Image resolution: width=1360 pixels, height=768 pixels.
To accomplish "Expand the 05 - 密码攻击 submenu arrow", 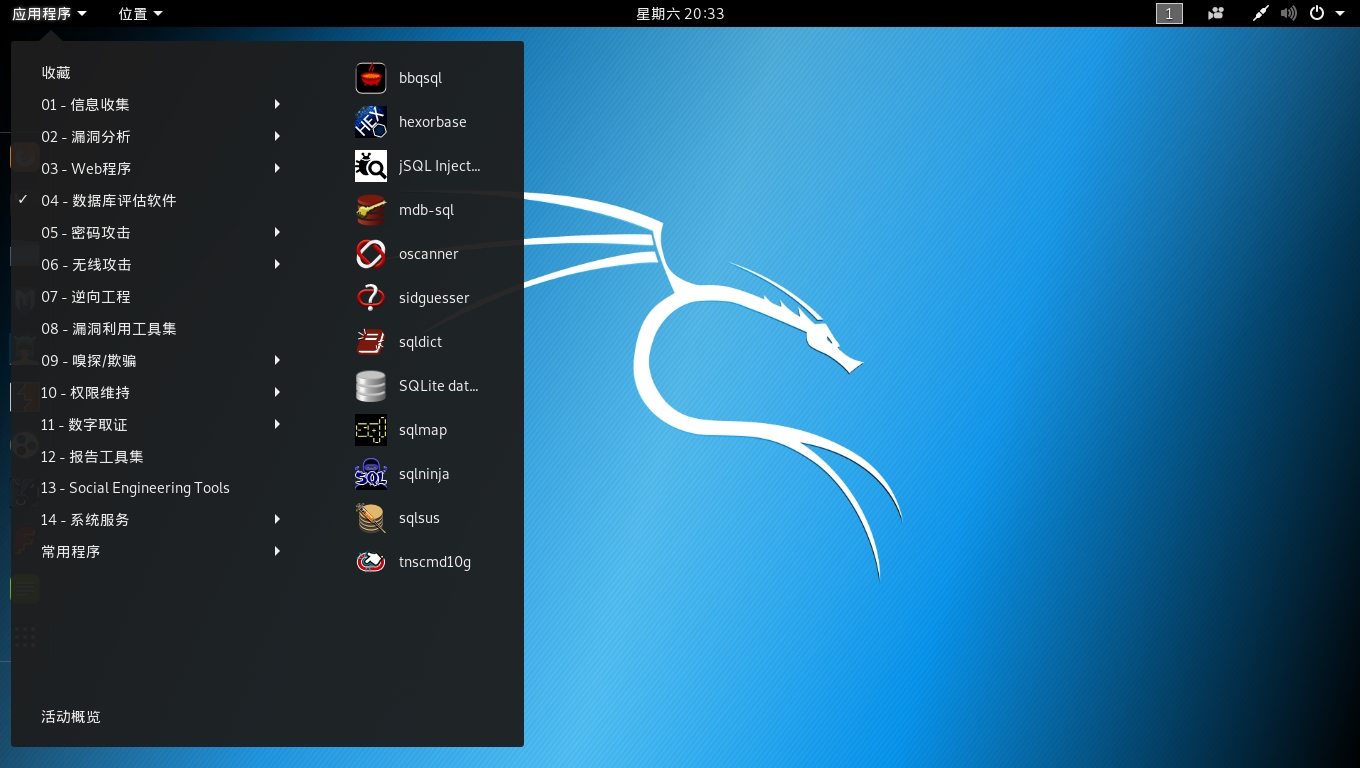I will (x=277, y=232).
